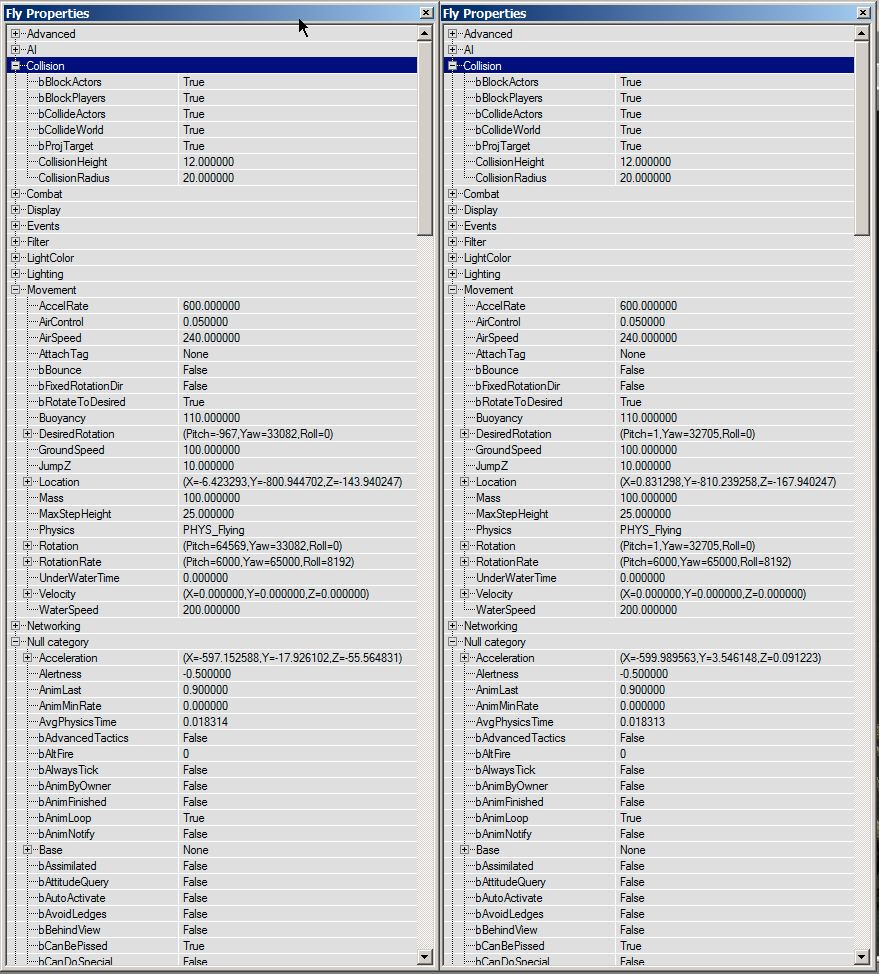Expand the Combat category in the right window
This screenshot has width=879, height=974.
452,194
